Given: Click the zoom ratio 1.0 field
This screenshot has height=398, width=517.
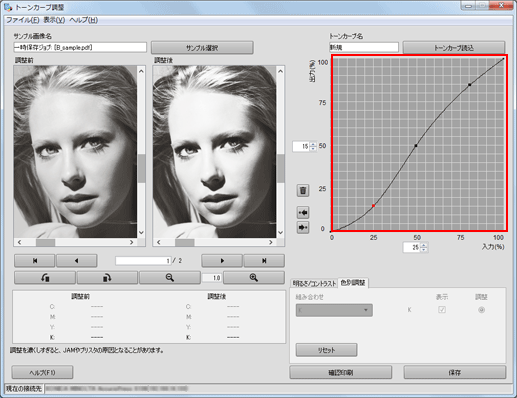Looking at the screenshot, I should [212, 277].
